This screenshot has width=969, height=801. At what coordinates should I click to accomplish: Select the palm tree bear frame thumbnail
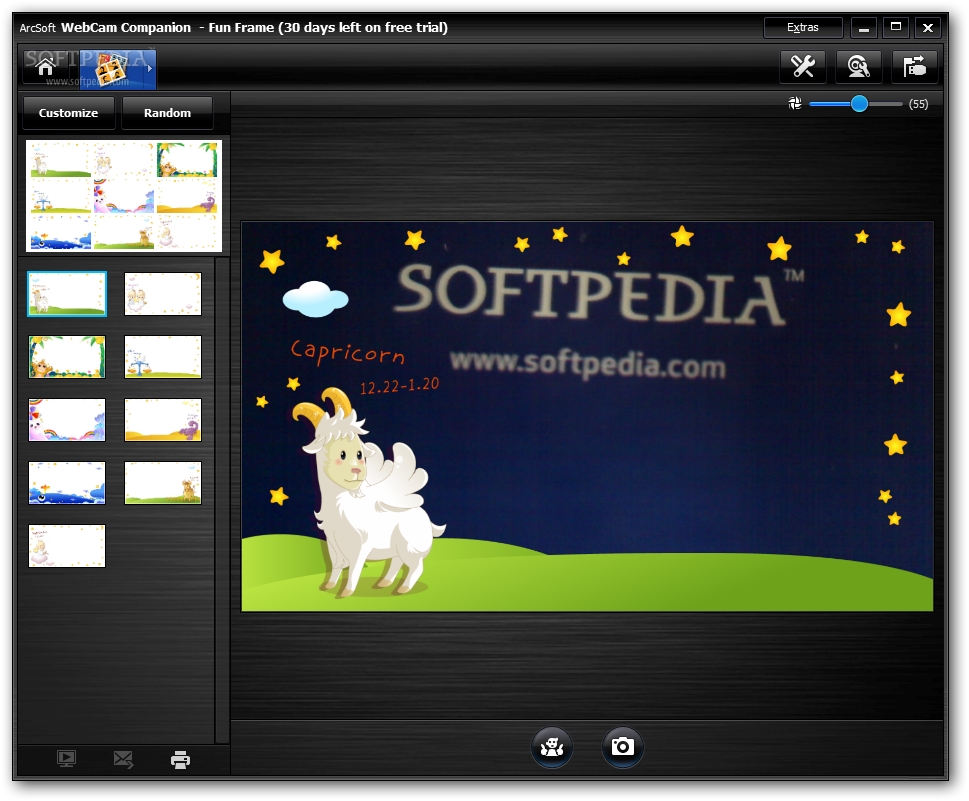[67, 357]
